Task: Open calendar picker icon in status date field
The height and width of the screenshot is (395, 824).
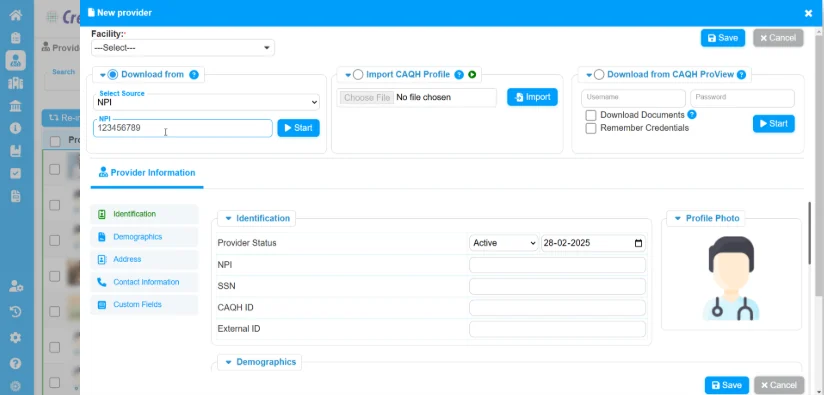Action: (638, 243)
